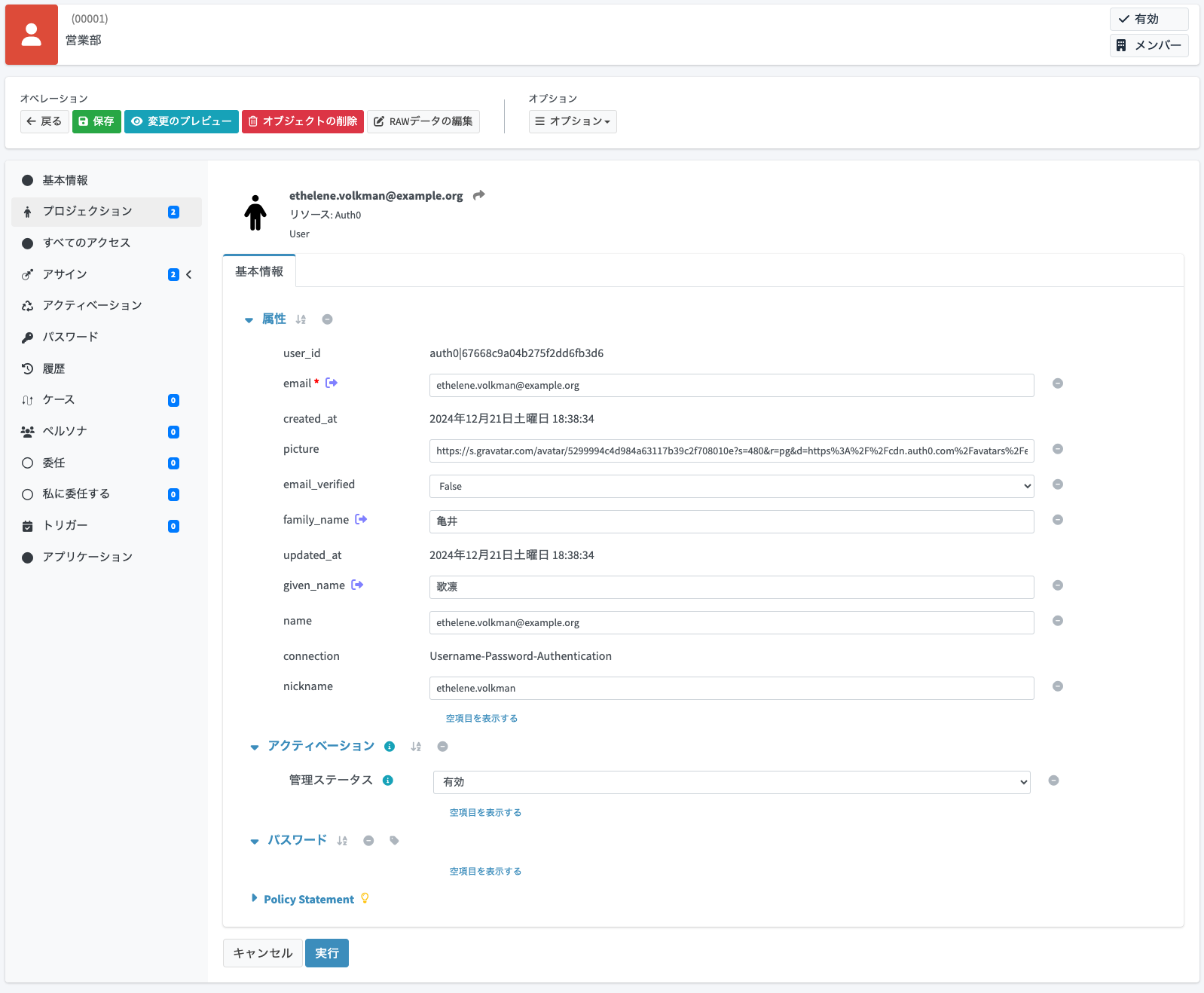Click 空項目を表示する in パスワード section

tap(485, 871)
